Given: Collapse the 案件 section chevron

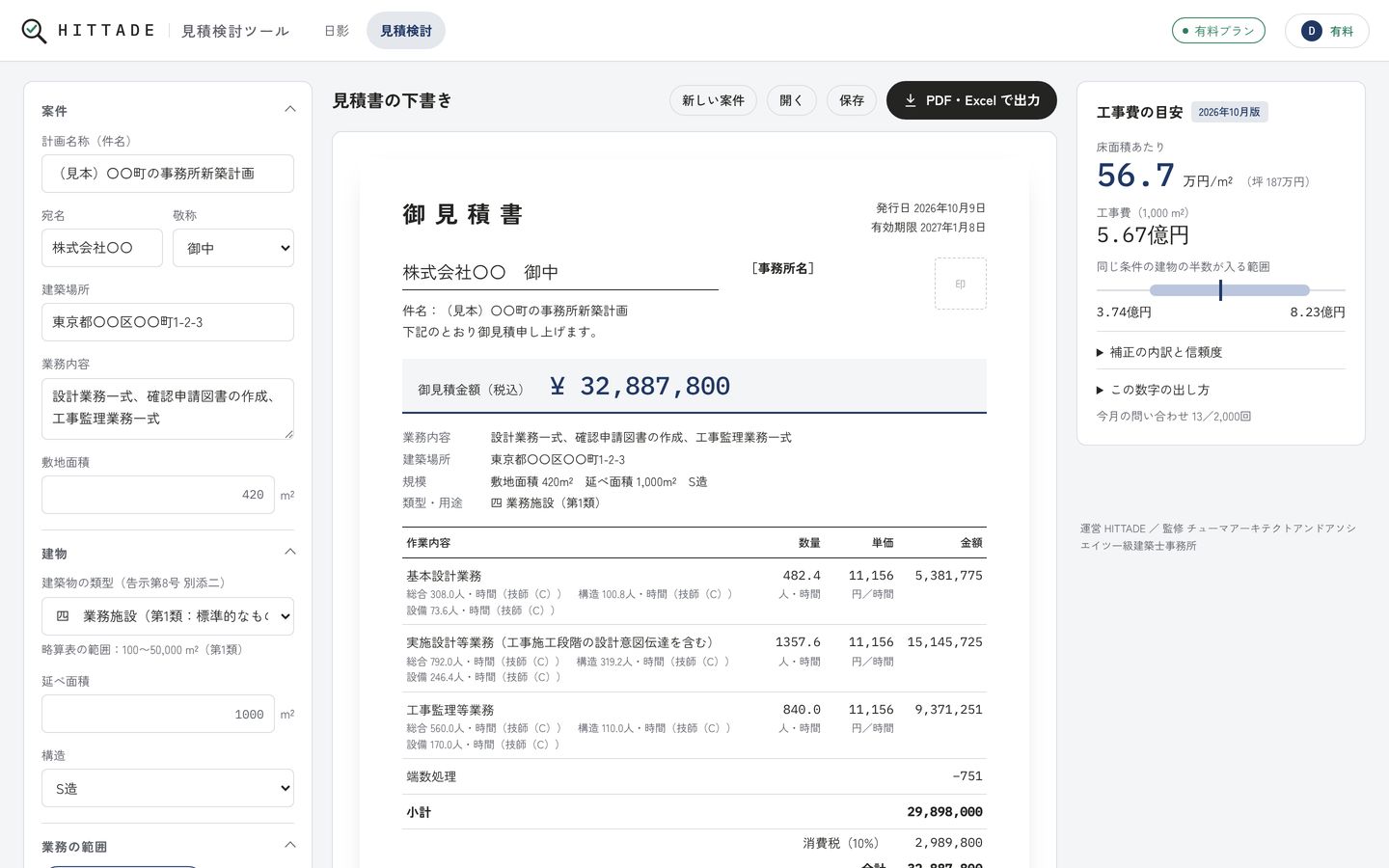Looking at the screenshot, I should pos(289,110).
